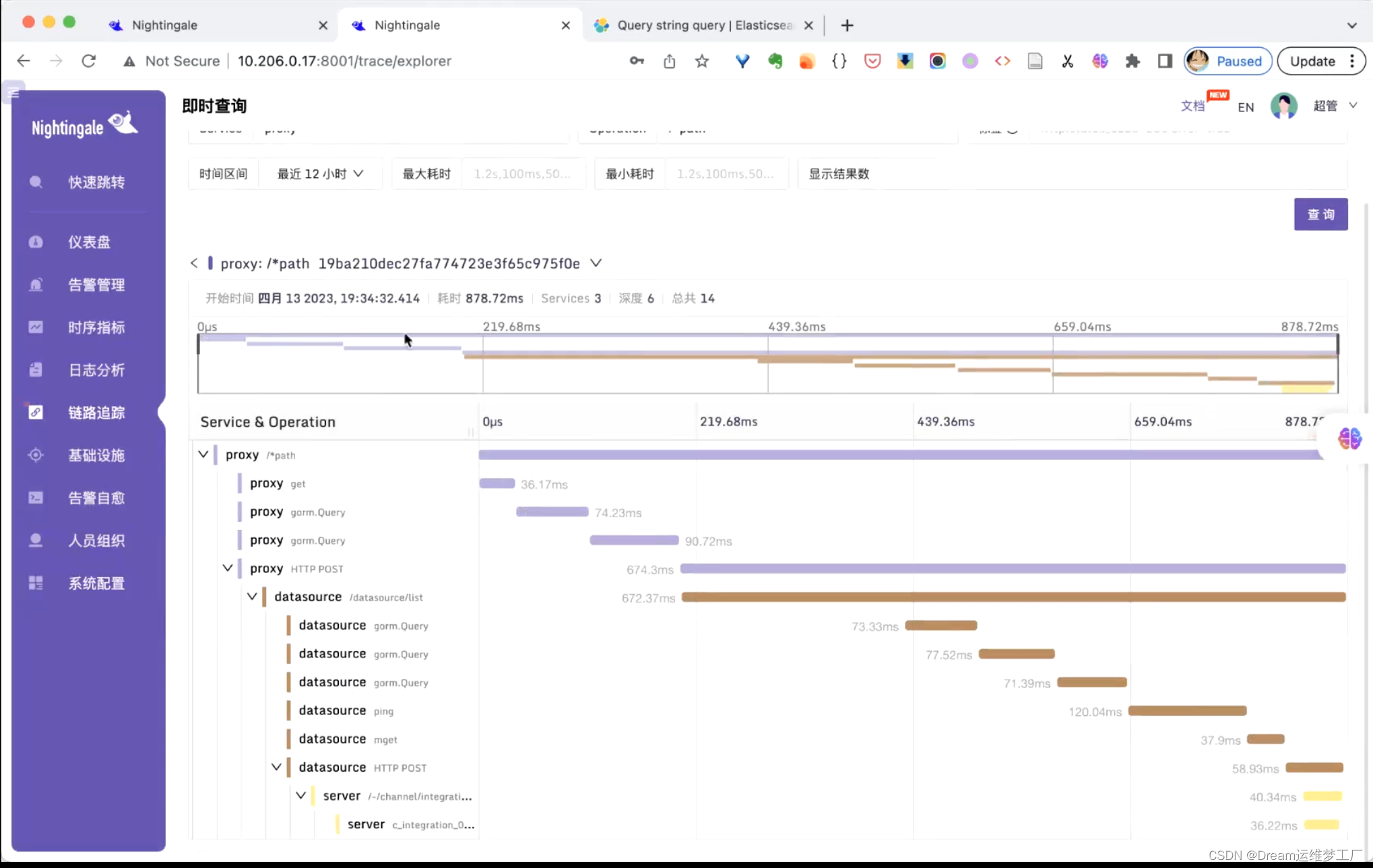Switch language with EN link
Image resolution: width=1373 pixels, height=868 pixels.
(1246, 107)
